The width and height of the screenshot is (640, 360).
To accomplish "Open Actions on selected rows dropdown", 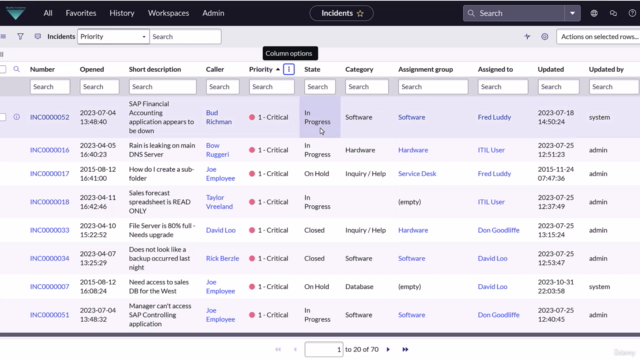I will pyautogui.click(x=598, y=36).
